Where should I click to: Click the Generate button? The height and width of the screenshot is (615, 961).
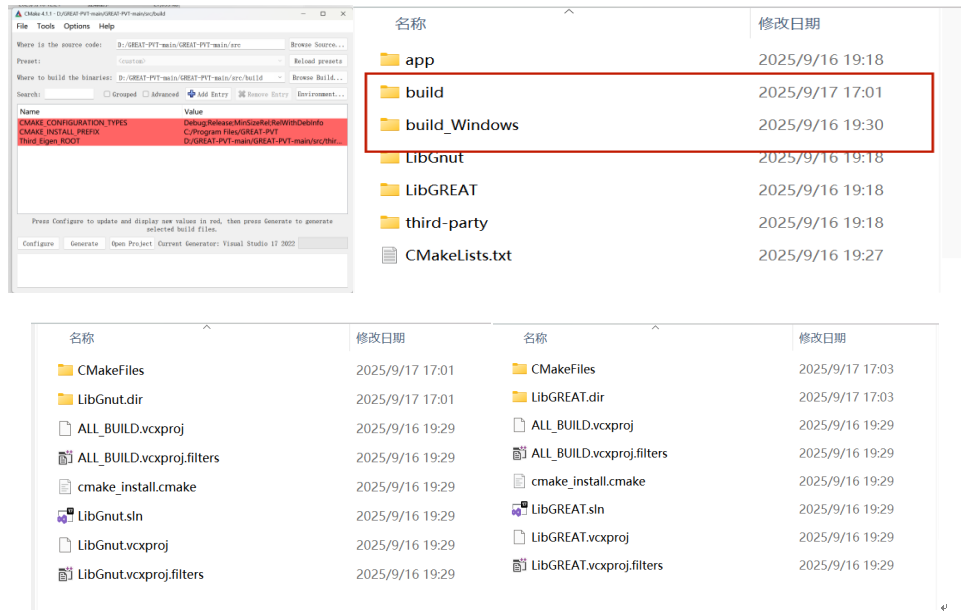pyautogui.click(x=84, y=243)
